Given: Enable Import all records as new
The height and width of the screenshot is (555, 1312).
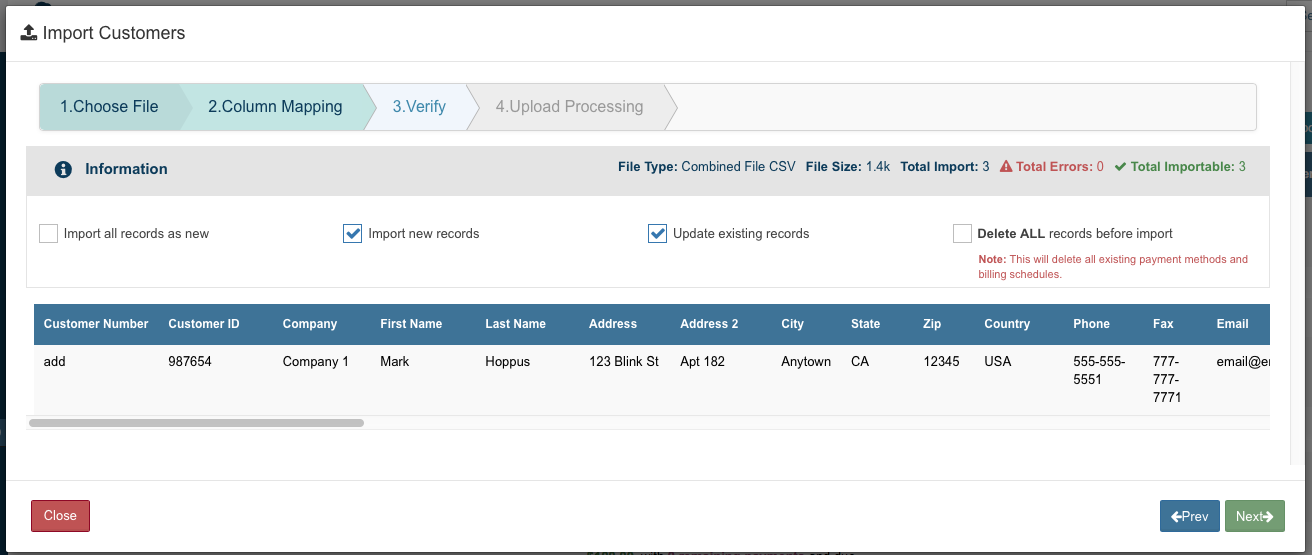Looking at the screenshot, I should click(49, 234).
